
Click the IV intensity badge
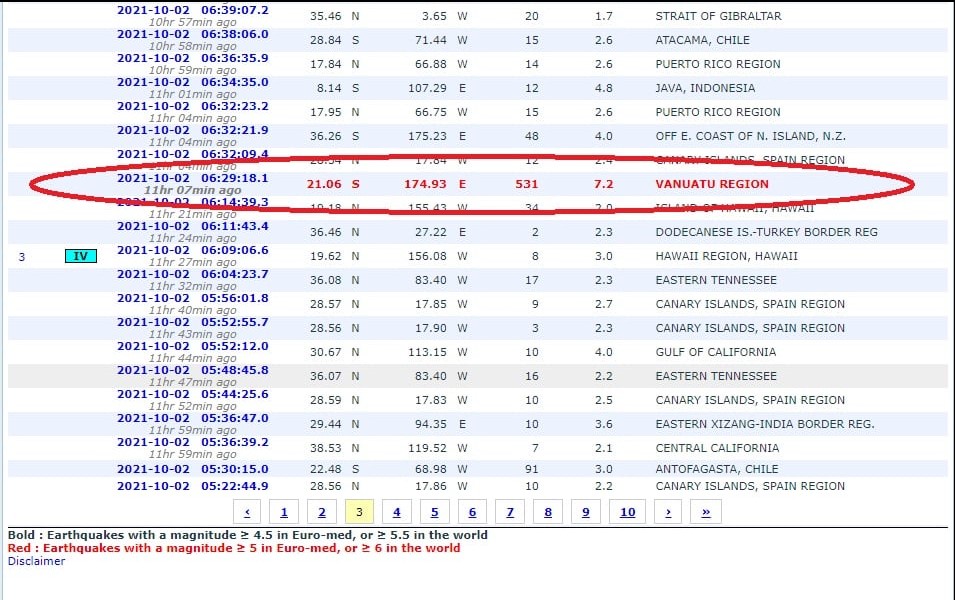point(82,256)
